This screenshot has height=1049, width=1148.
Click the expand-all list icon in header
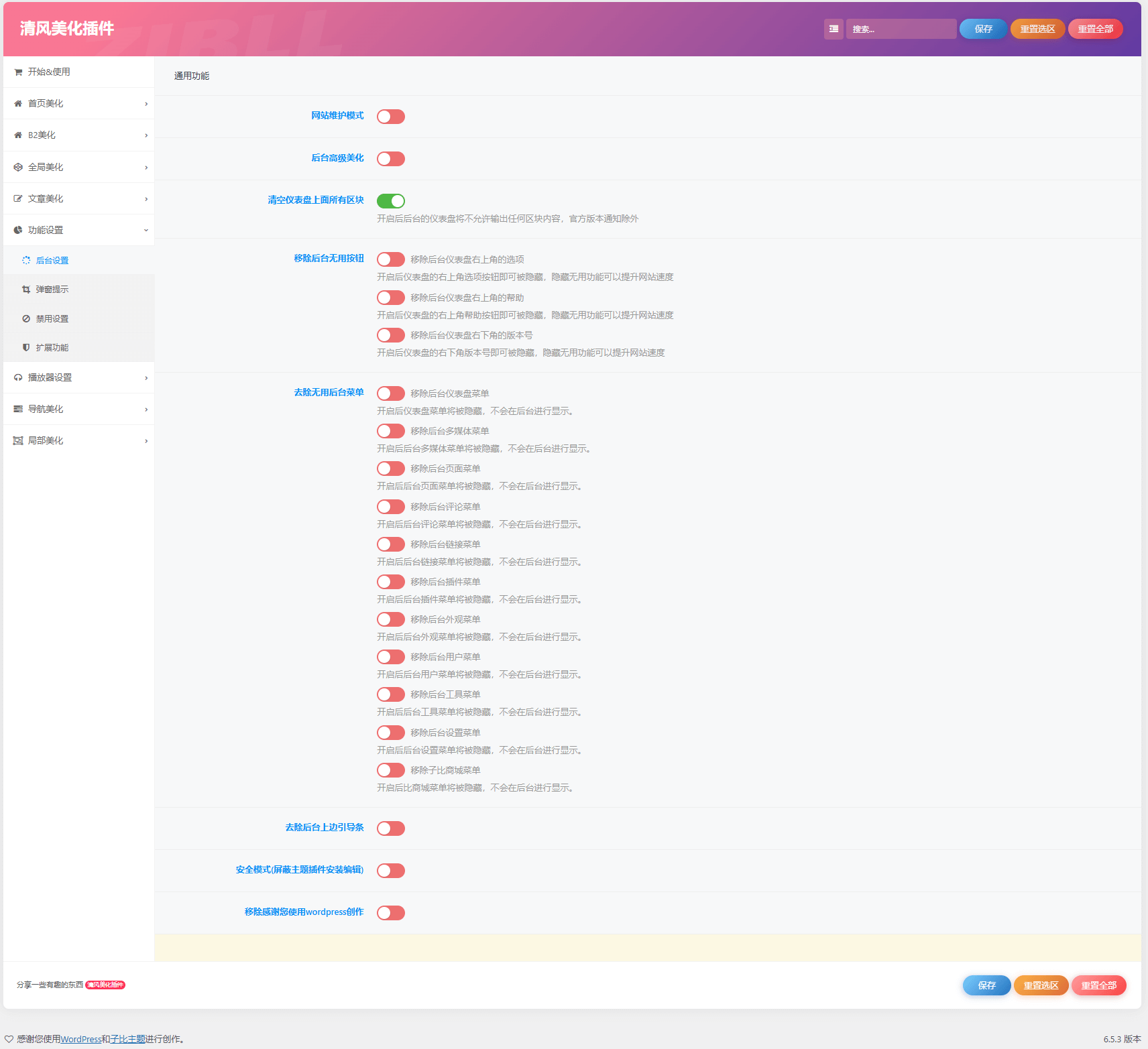click(x=834, y=29)
